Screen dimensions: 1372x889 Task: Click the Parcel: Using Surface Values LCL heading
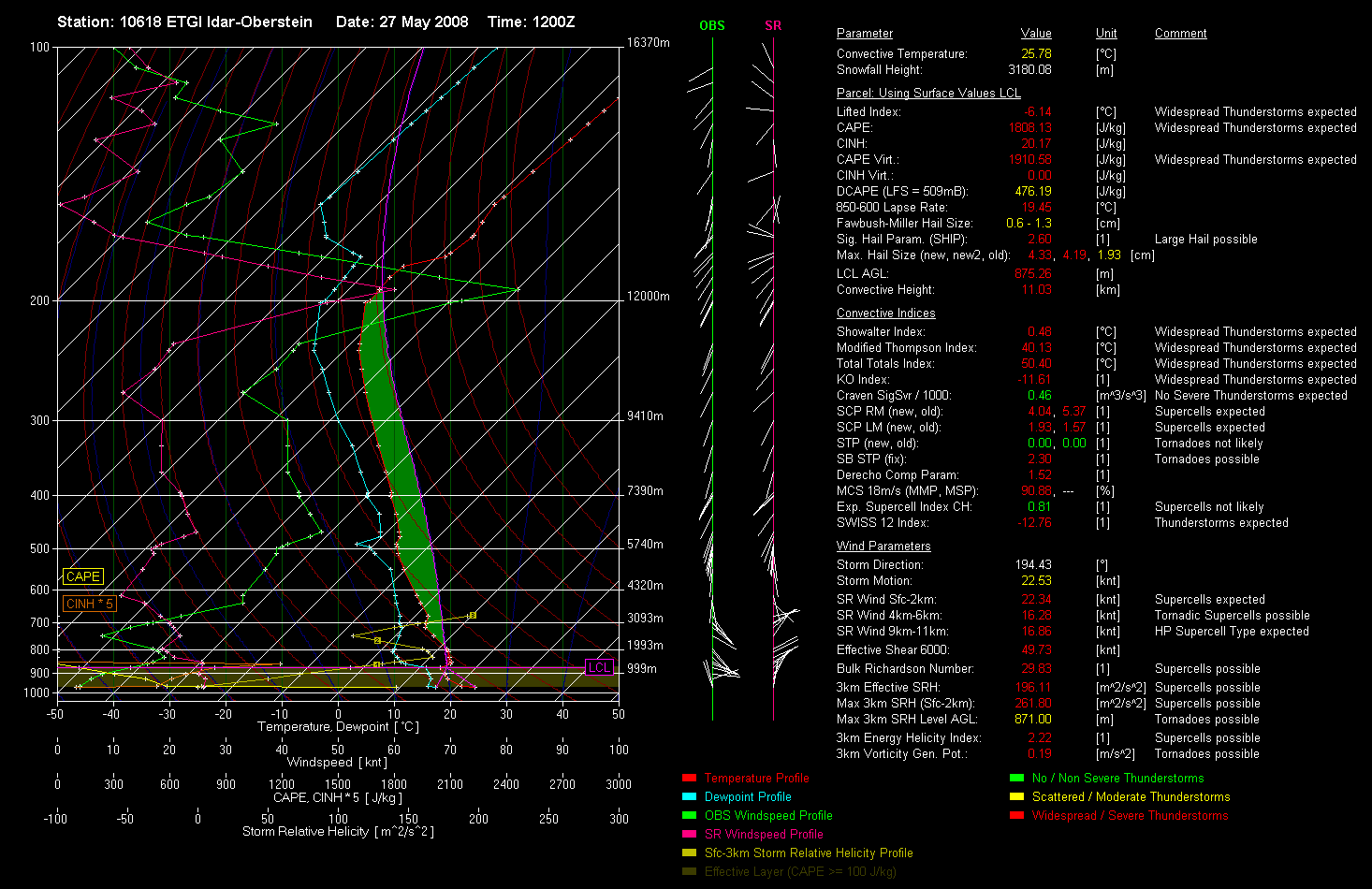click(928, 94)
